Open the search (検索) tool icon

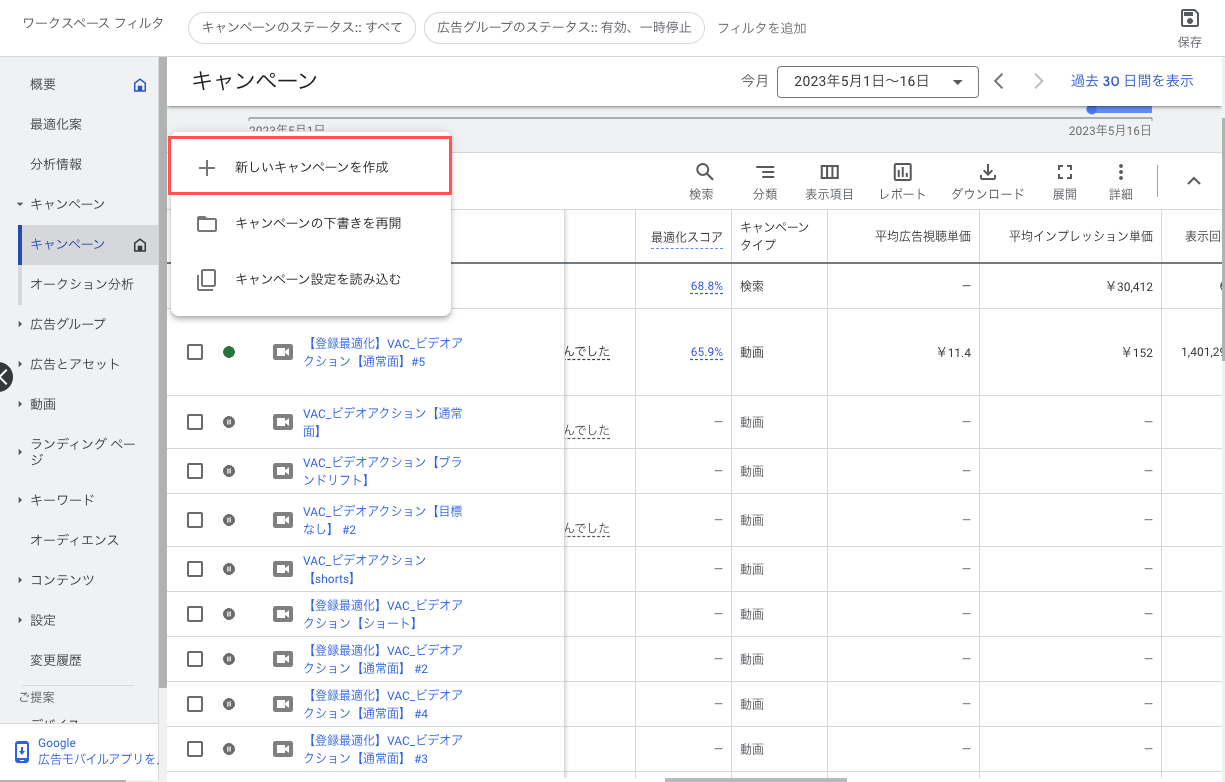pos(703,172)
